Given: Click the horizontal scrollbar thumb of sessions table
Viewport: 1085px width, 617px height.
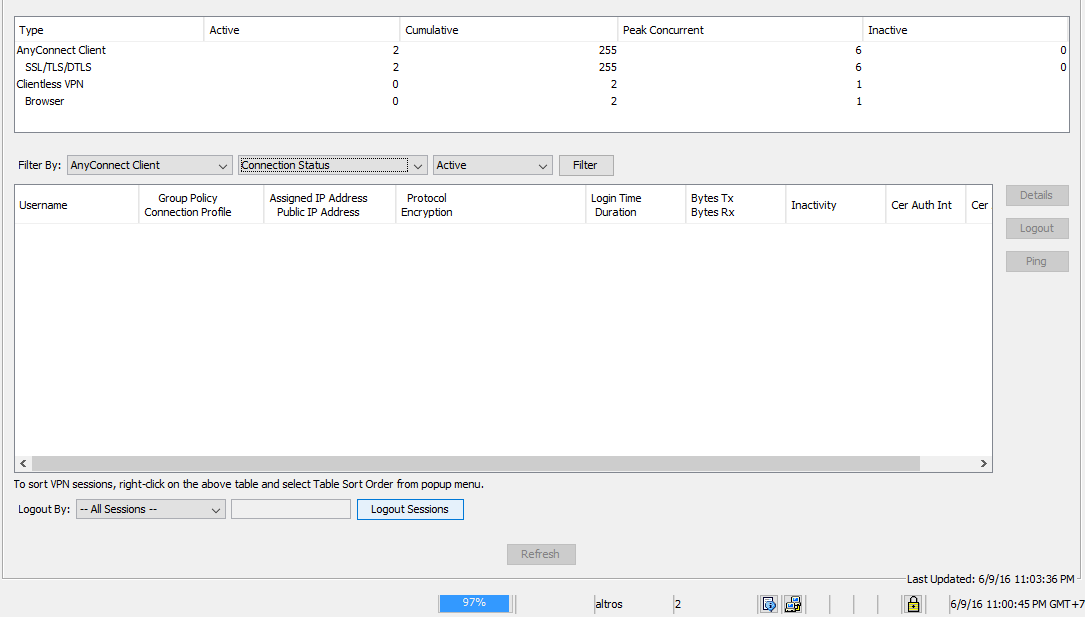Looking at the screenshot, I should coord(475,463).
